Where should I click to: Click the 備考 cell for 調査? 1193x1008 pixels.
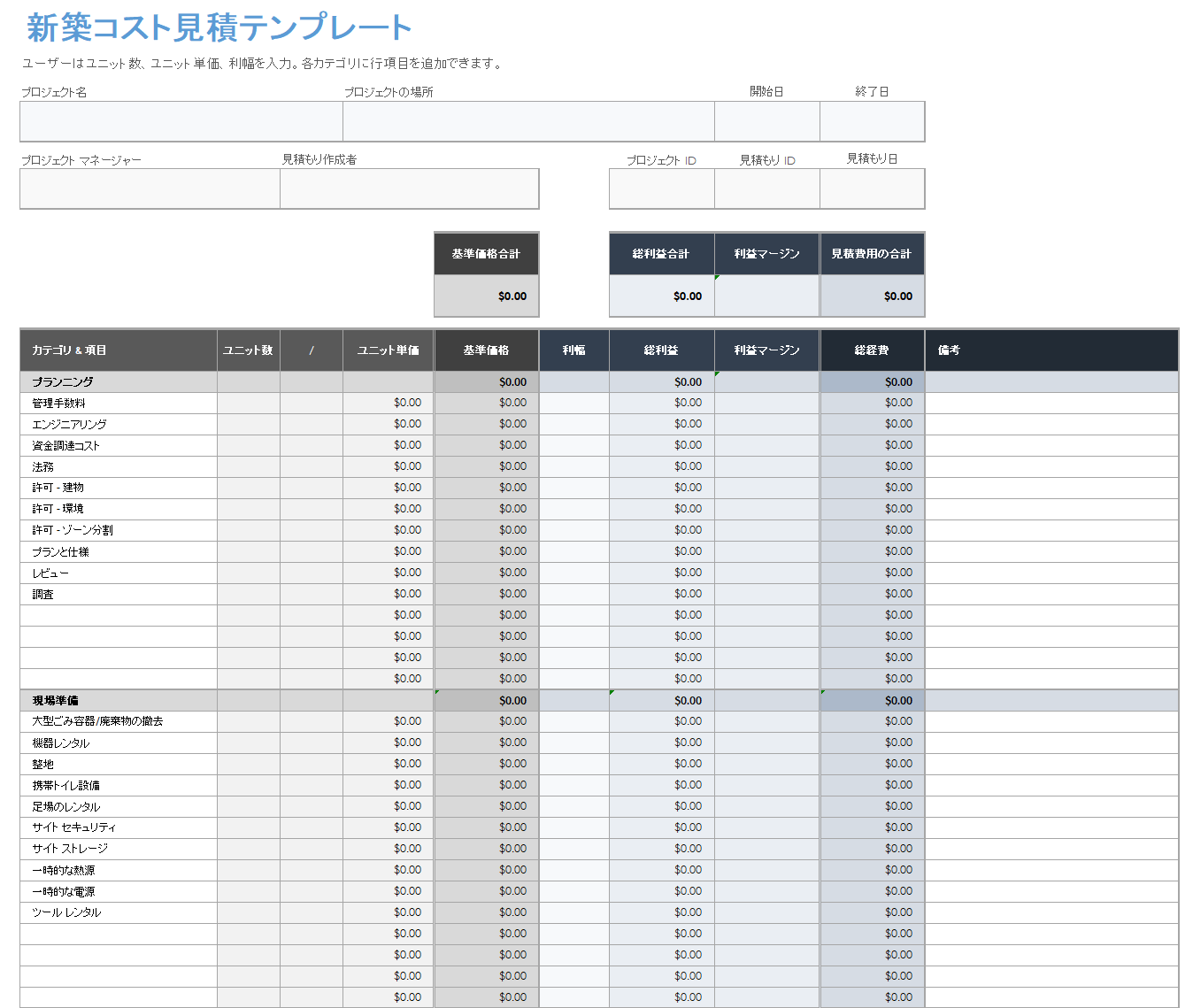(x=1052, y=595)
